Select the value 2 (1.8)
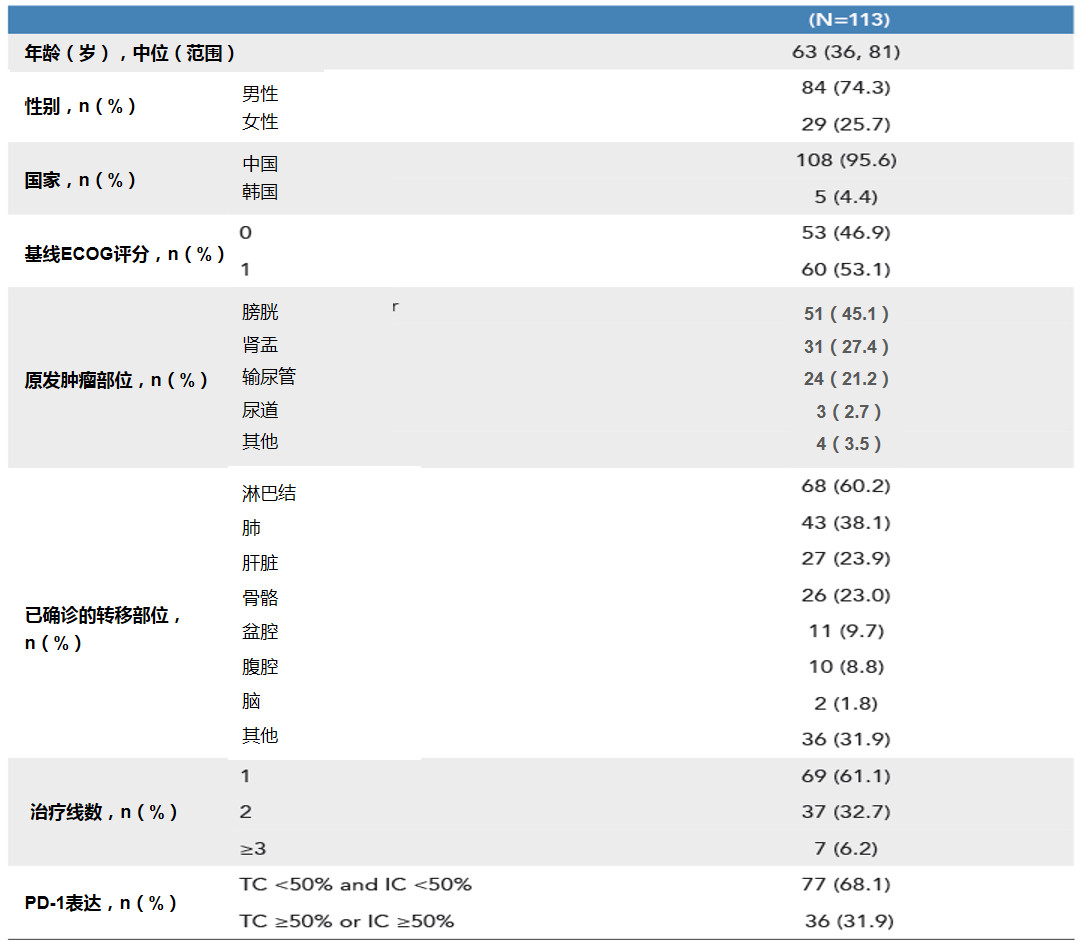 tap(846, 704)
